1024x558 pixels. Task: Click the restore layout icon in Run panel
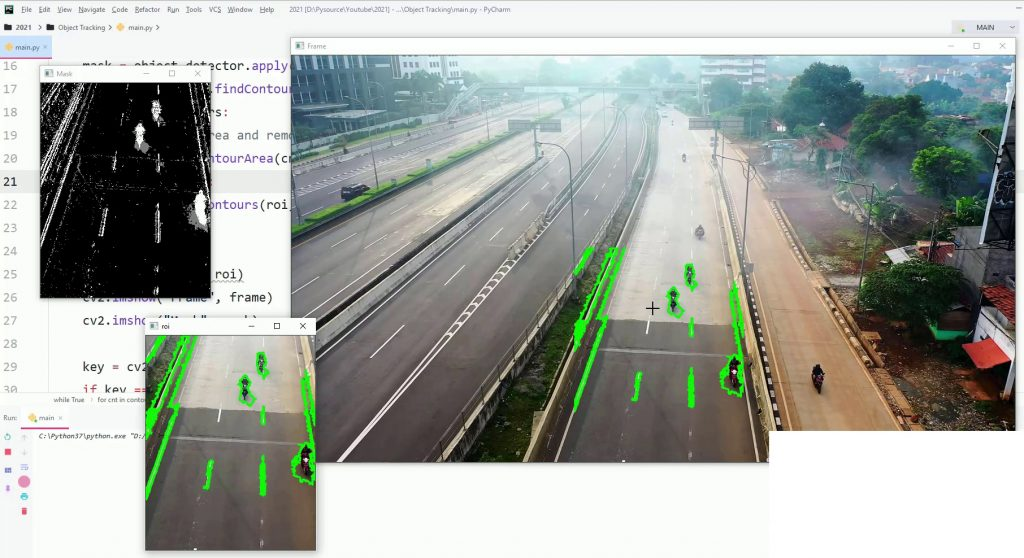(8, 470)
